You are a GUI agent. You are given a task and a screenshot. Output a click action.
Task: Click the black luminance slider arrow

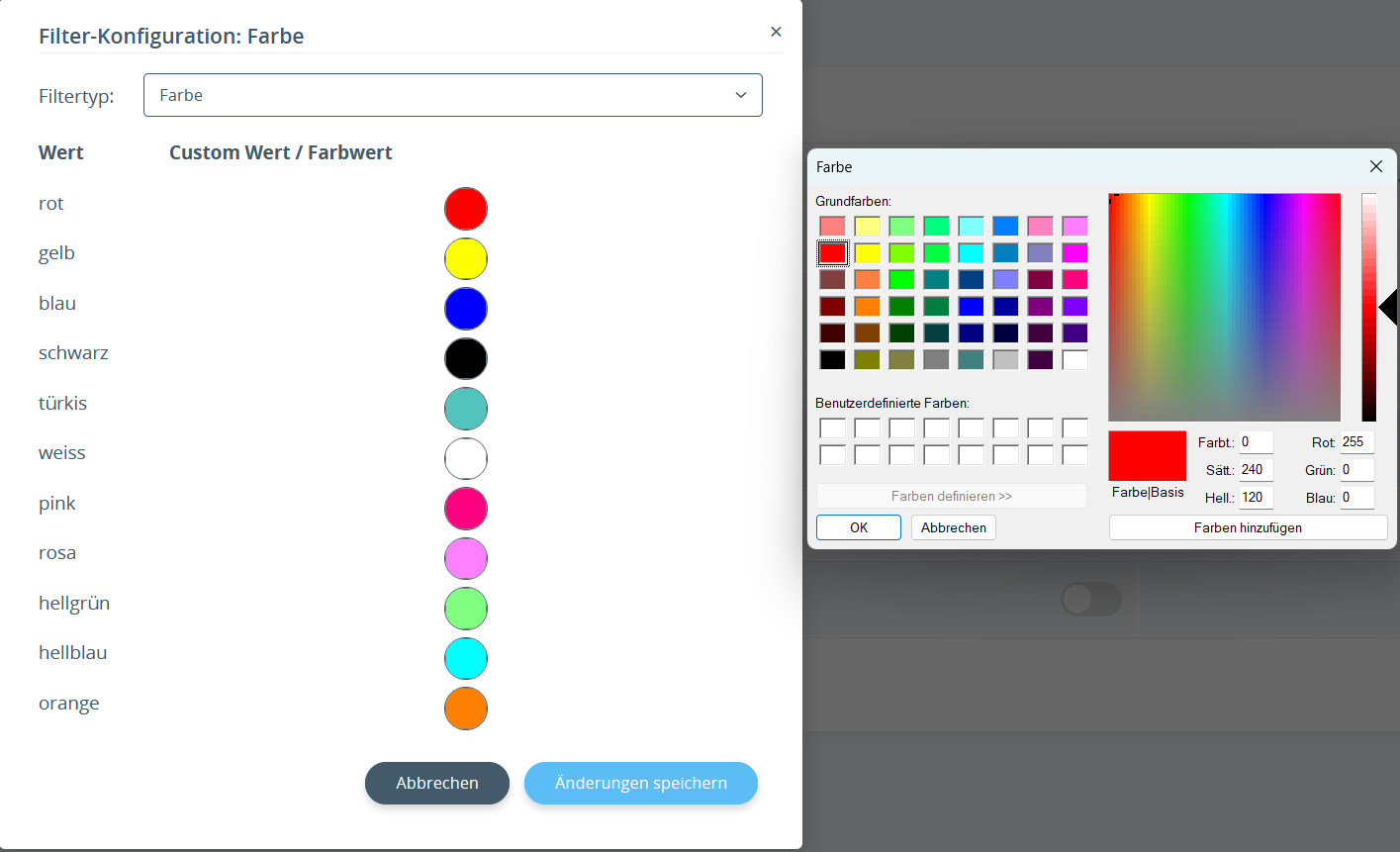click(x=1388, y=308)
